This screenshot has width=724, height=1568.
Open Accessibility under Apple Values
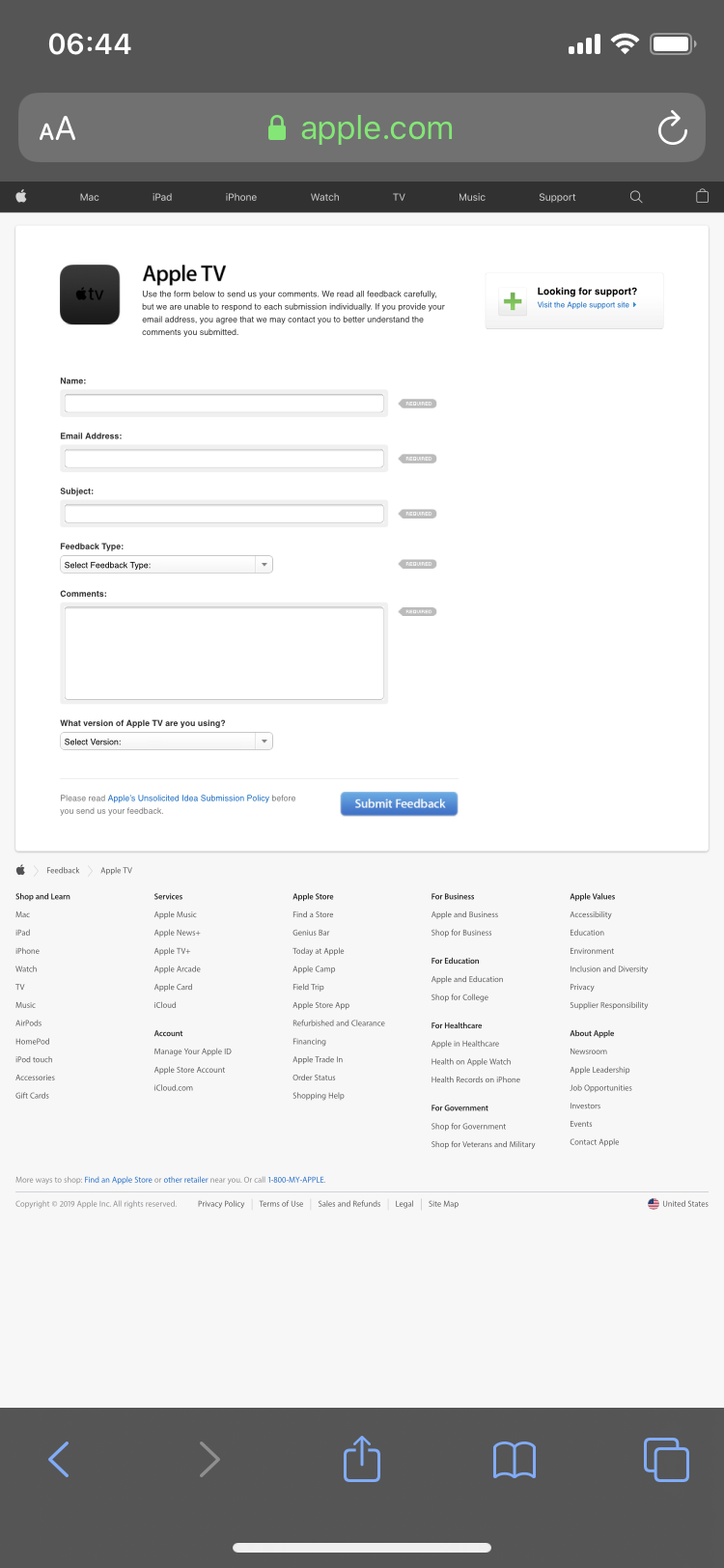pyautogui.click(x=591, y=915)
